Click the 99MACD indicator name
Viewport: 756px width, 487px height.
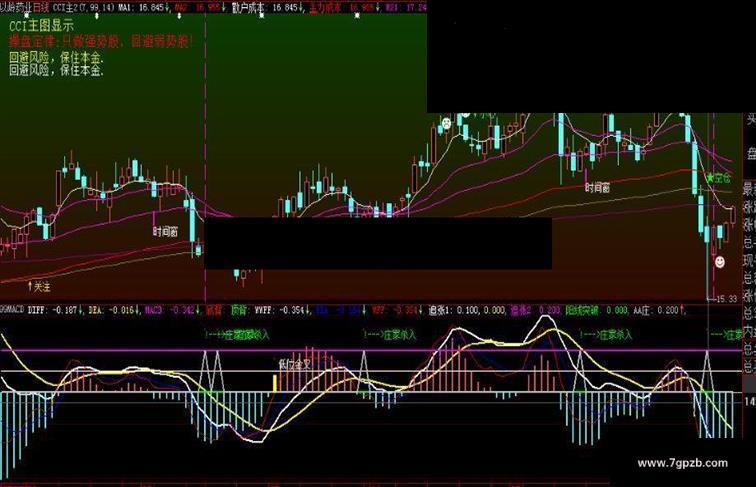[12, 310]
